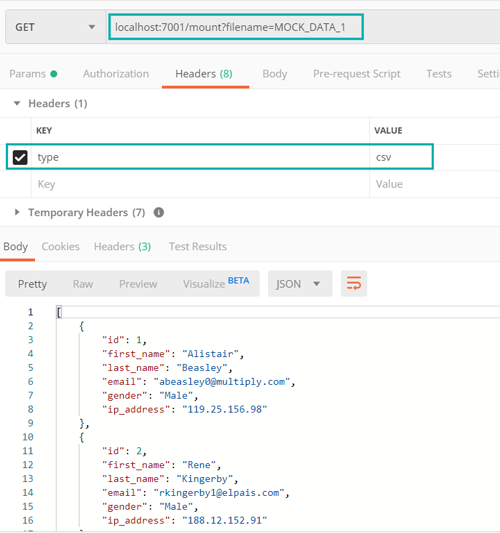Screen dimensions: 500x533
Task: Open the JSON format dropdown
Action: 300,283
